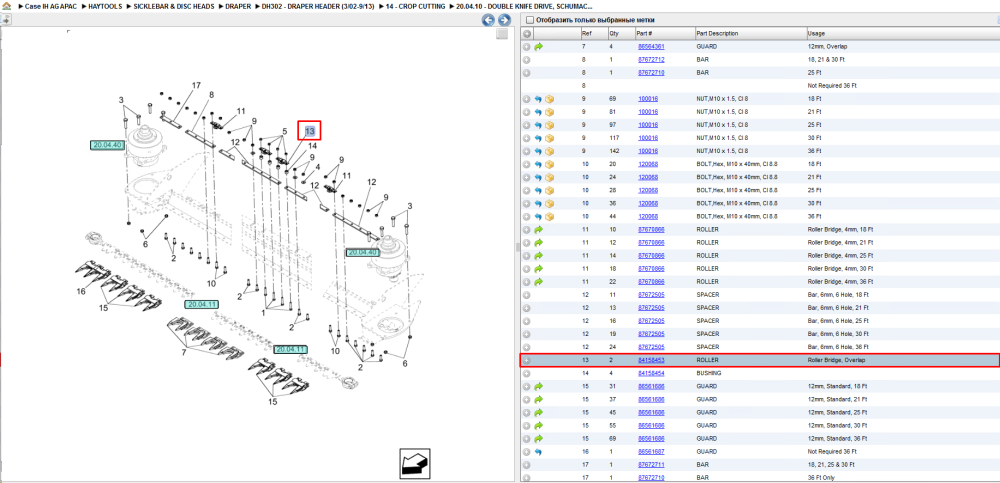Click the box icon on the NUT 25 Ft row

pos(549,125)
